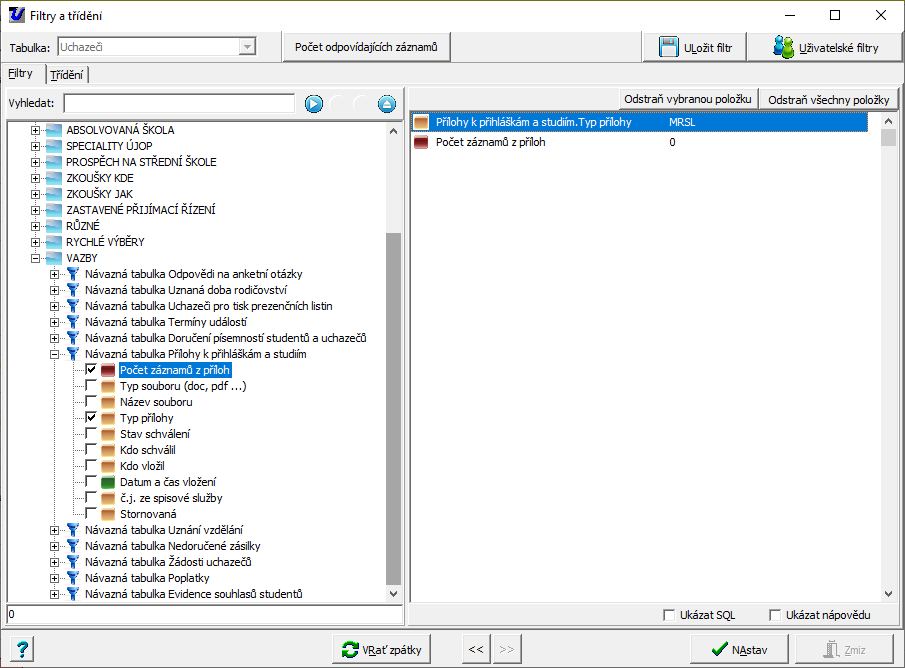Click the green icon beside Datum a čas vložení

click(x=108, y=482)
